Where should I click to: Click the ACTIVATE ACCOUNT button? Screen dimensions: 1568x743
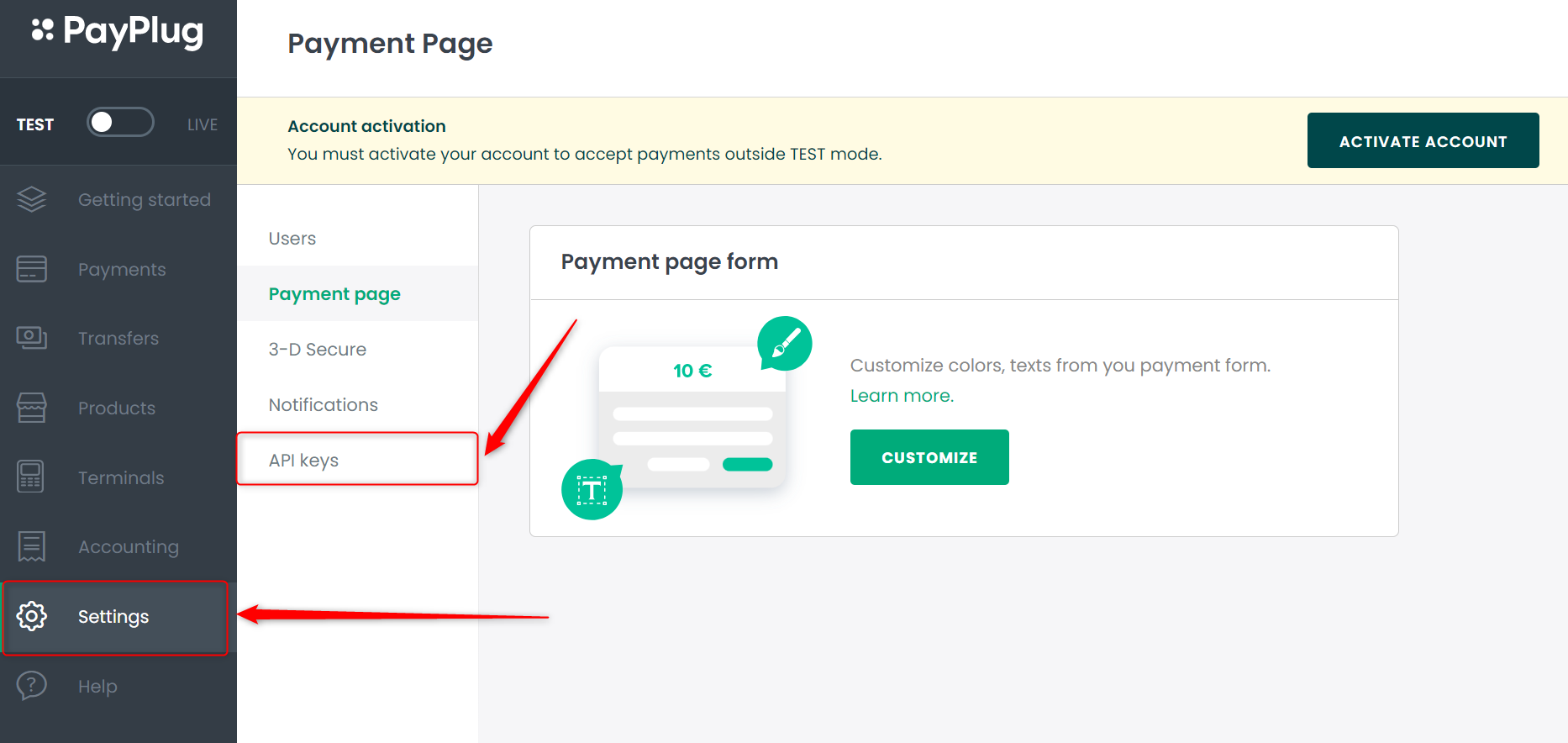pos(1423,140)
